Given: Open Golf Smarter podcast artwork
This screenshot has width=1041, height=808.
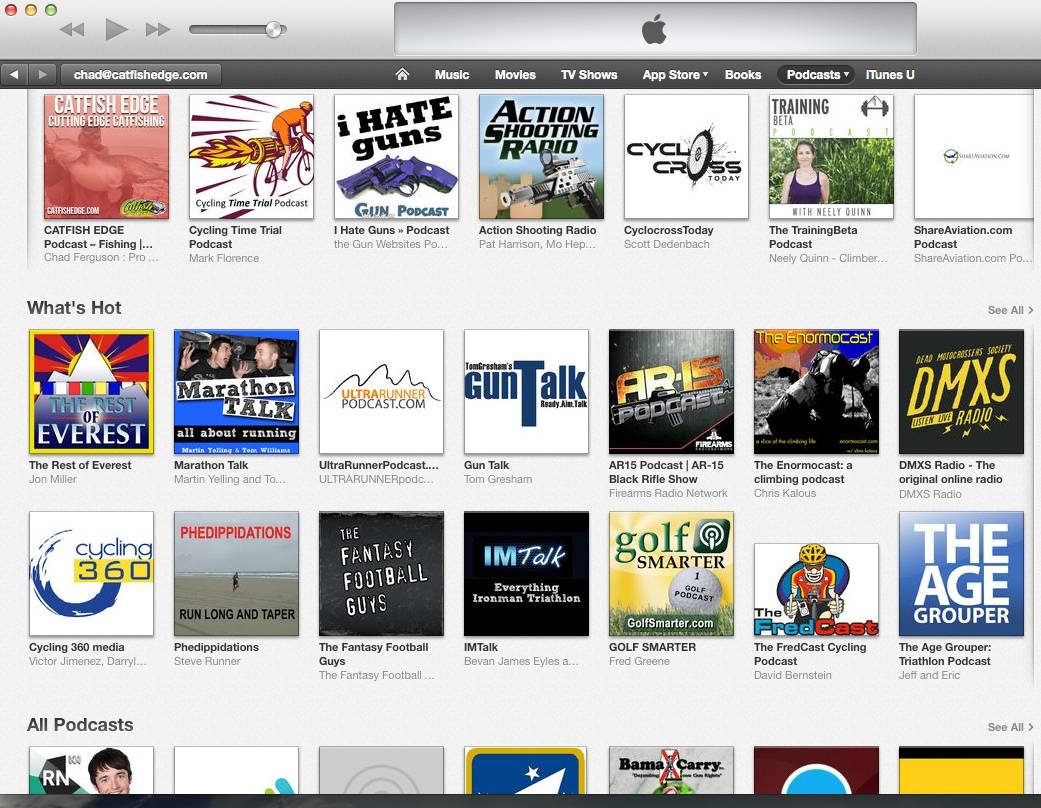Looking at the screenshot, I should pos(671,574).
